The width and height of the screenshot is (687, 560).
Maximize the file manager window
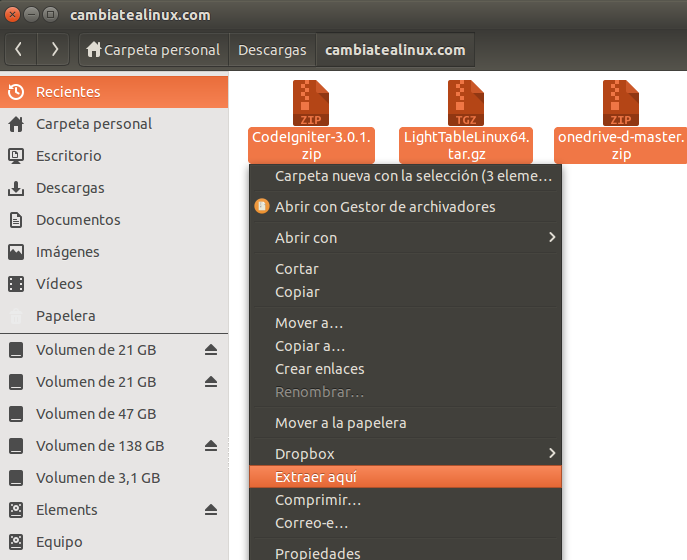coord(51,15)
